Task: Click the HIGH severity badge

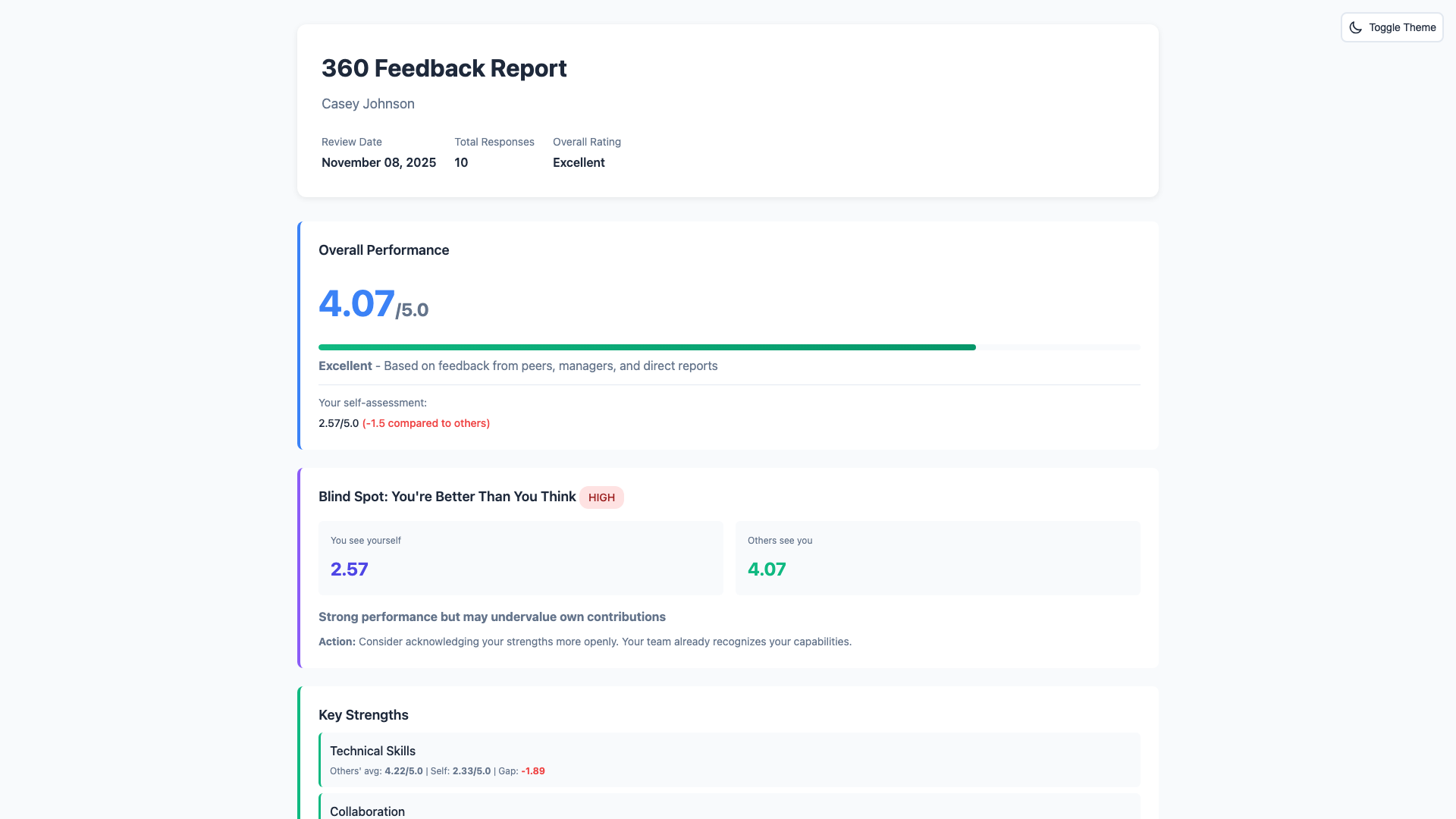Action: pos(601,497)
